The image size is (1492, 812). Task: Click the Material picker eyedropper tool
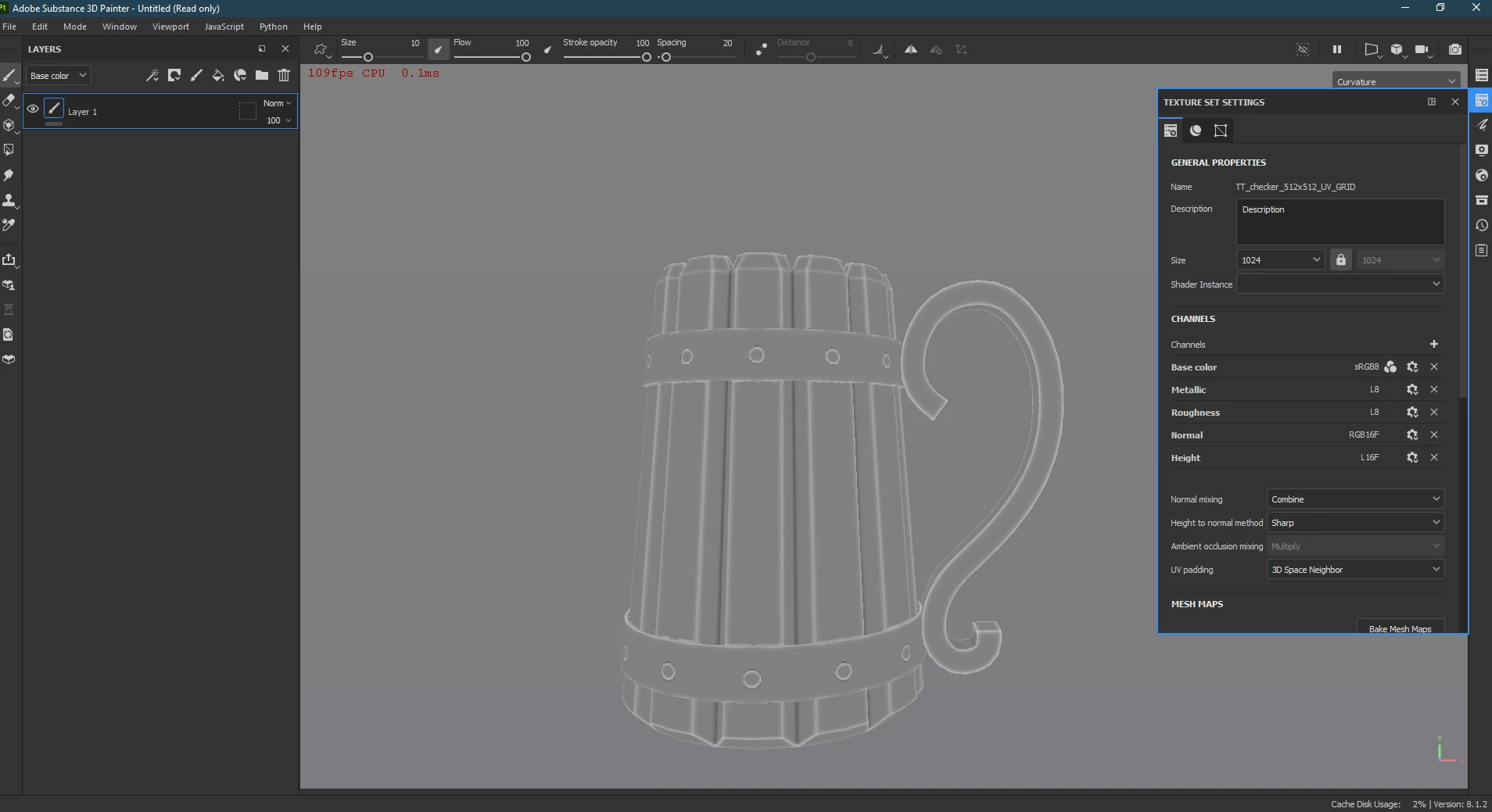(x=9, y=225)
